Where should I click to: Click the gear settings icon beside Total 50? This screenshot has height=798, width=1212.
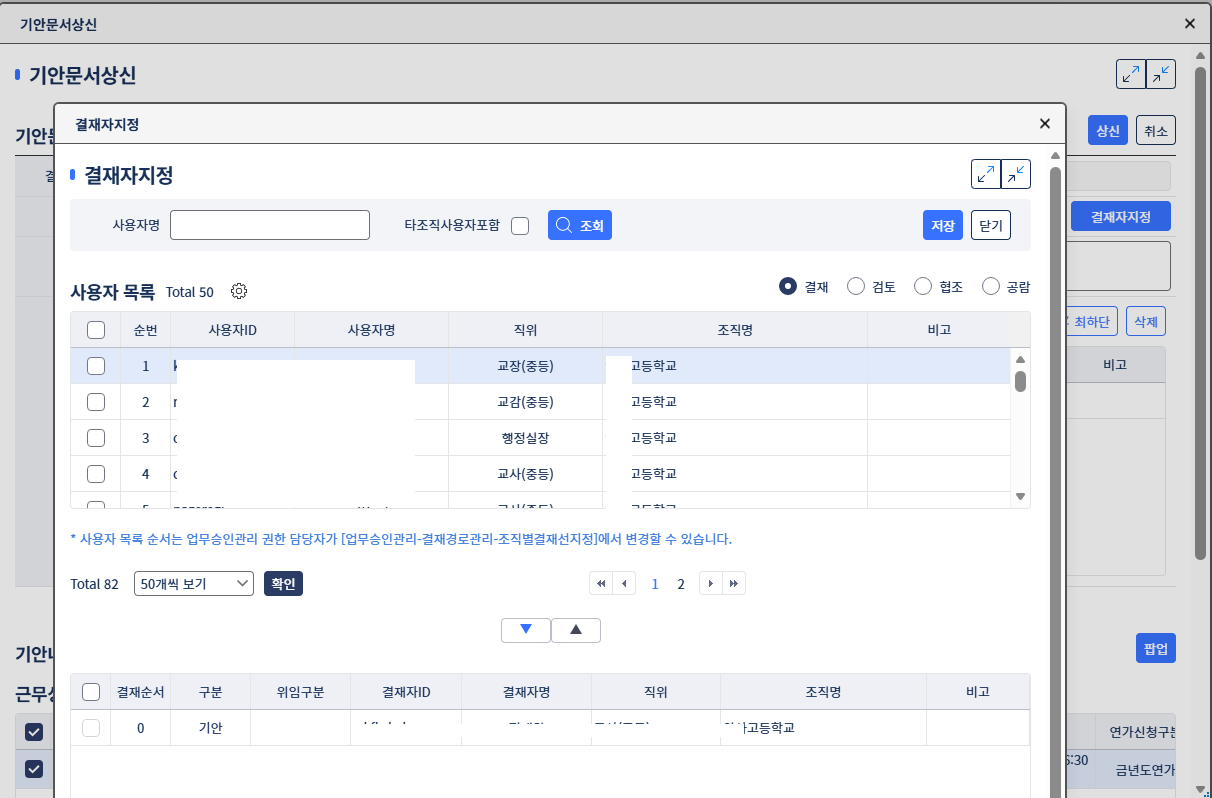239,292
